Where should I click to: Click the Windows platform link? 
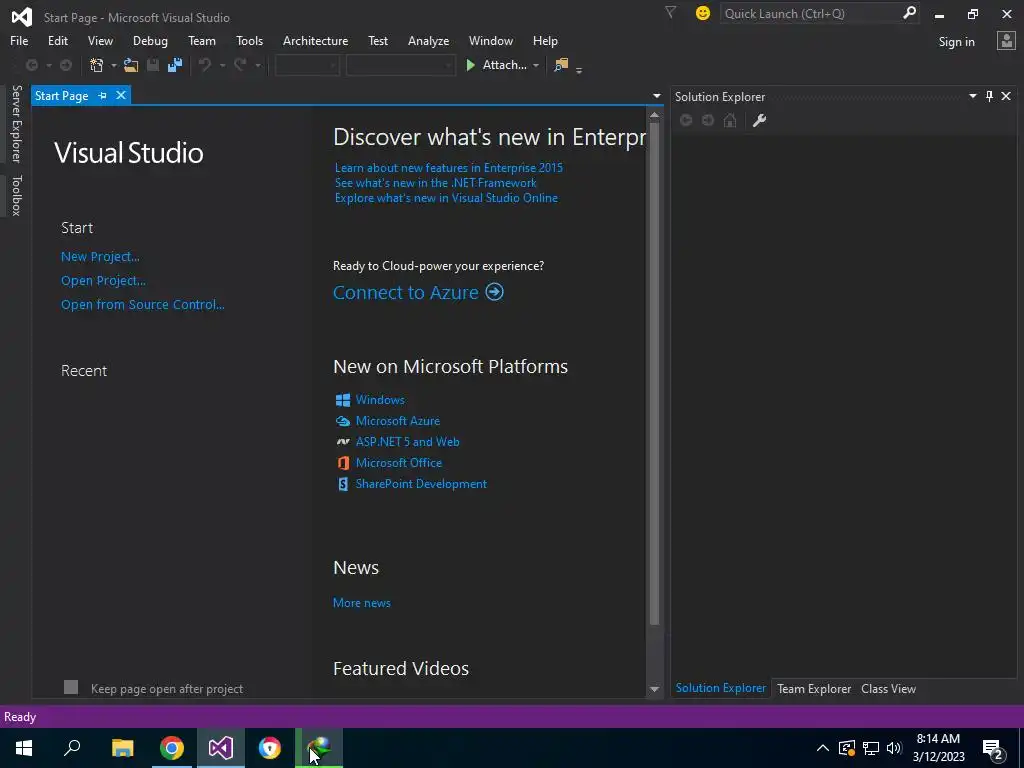(x=380, y=400)
